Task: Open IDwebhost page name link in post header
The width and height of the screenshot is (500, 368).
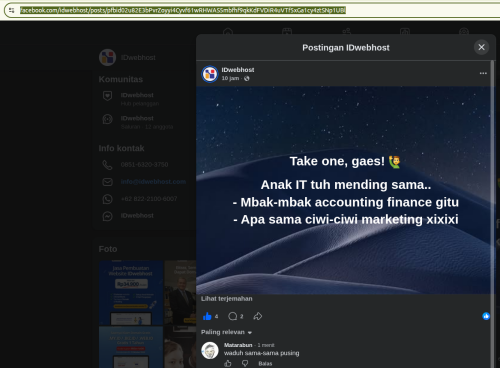Action: 238,70
